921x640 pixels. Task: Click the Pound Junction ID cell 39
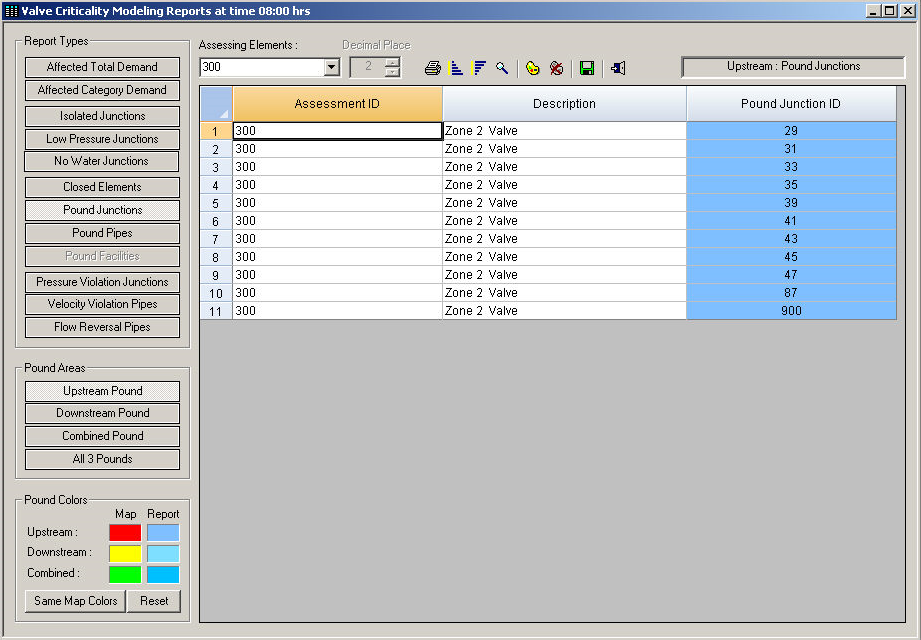(791, 203)
